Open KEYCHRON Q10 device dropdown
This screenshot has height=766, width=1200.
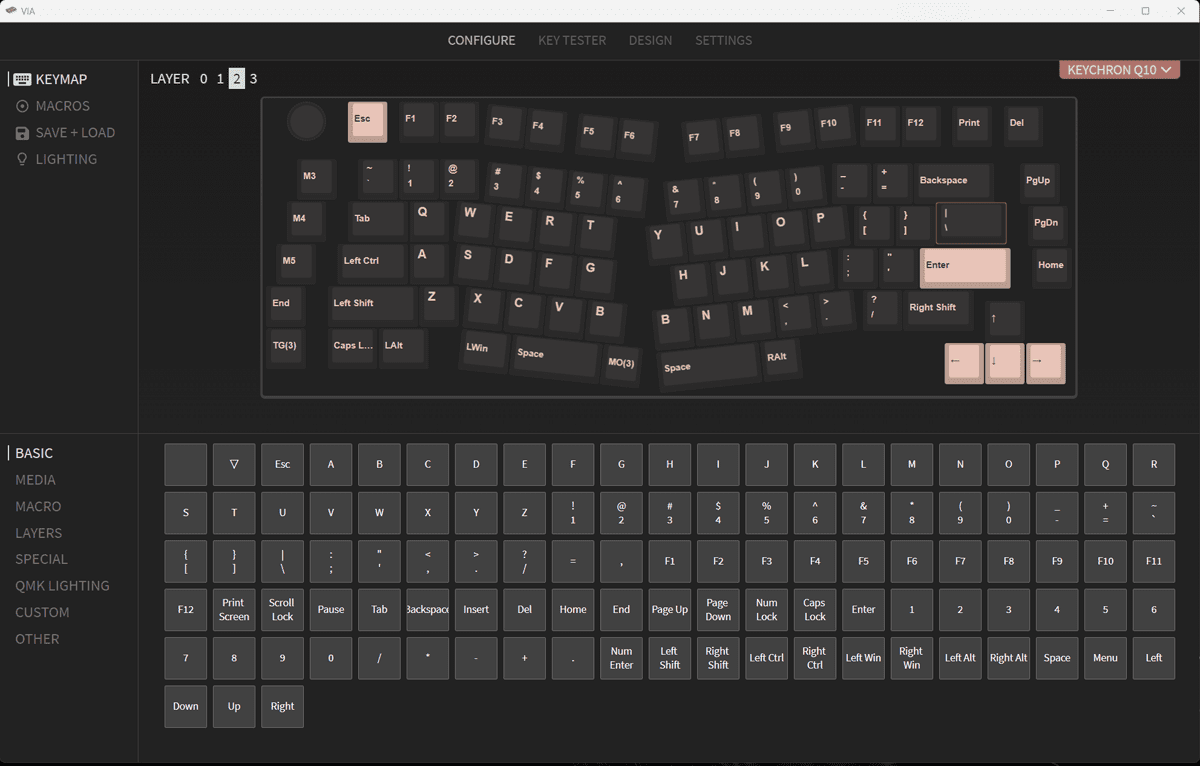(x=1120, y=70)
